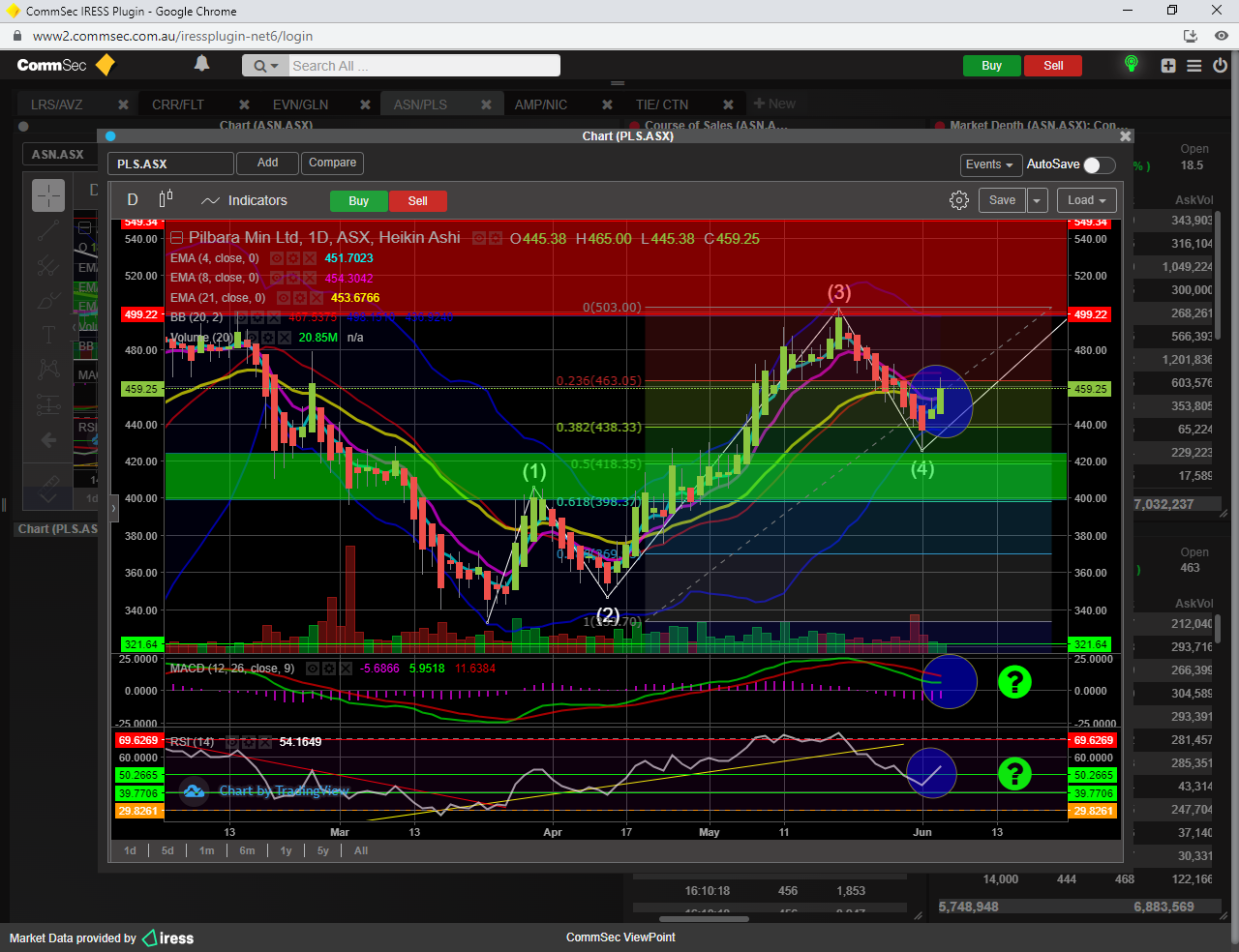Toggle the AutoSave switch

tap(1099, 164)
